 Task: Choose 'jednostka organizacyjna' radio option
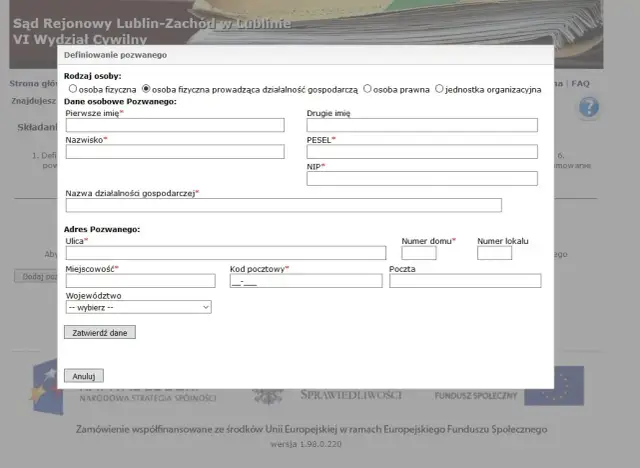(x=439, y=89)
